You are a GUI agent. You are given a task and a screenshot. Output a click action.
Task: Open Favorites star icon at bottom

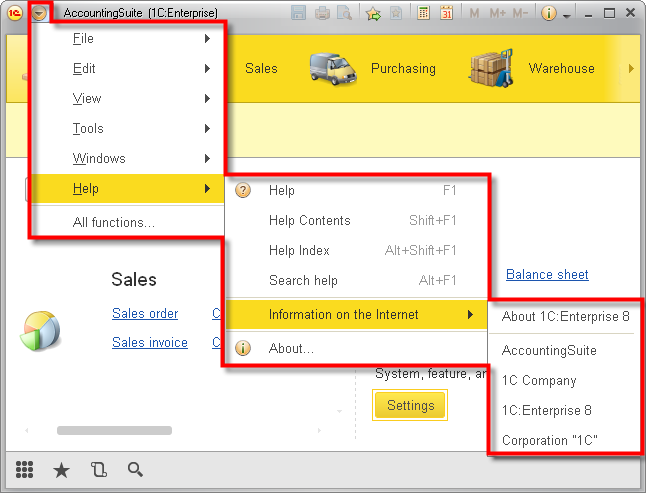(61, 470)
